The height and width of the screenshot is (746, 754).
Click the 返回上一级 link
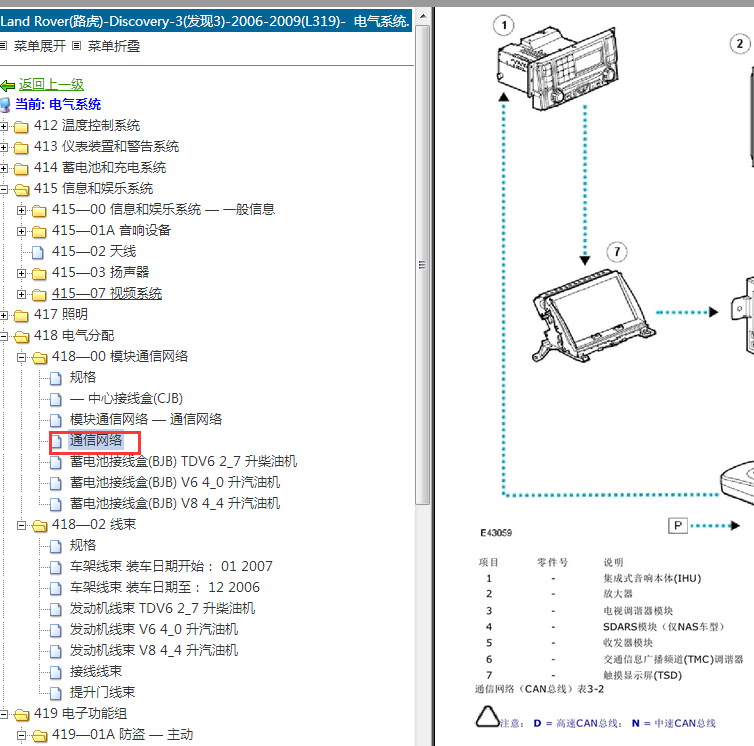coord(51,85)
